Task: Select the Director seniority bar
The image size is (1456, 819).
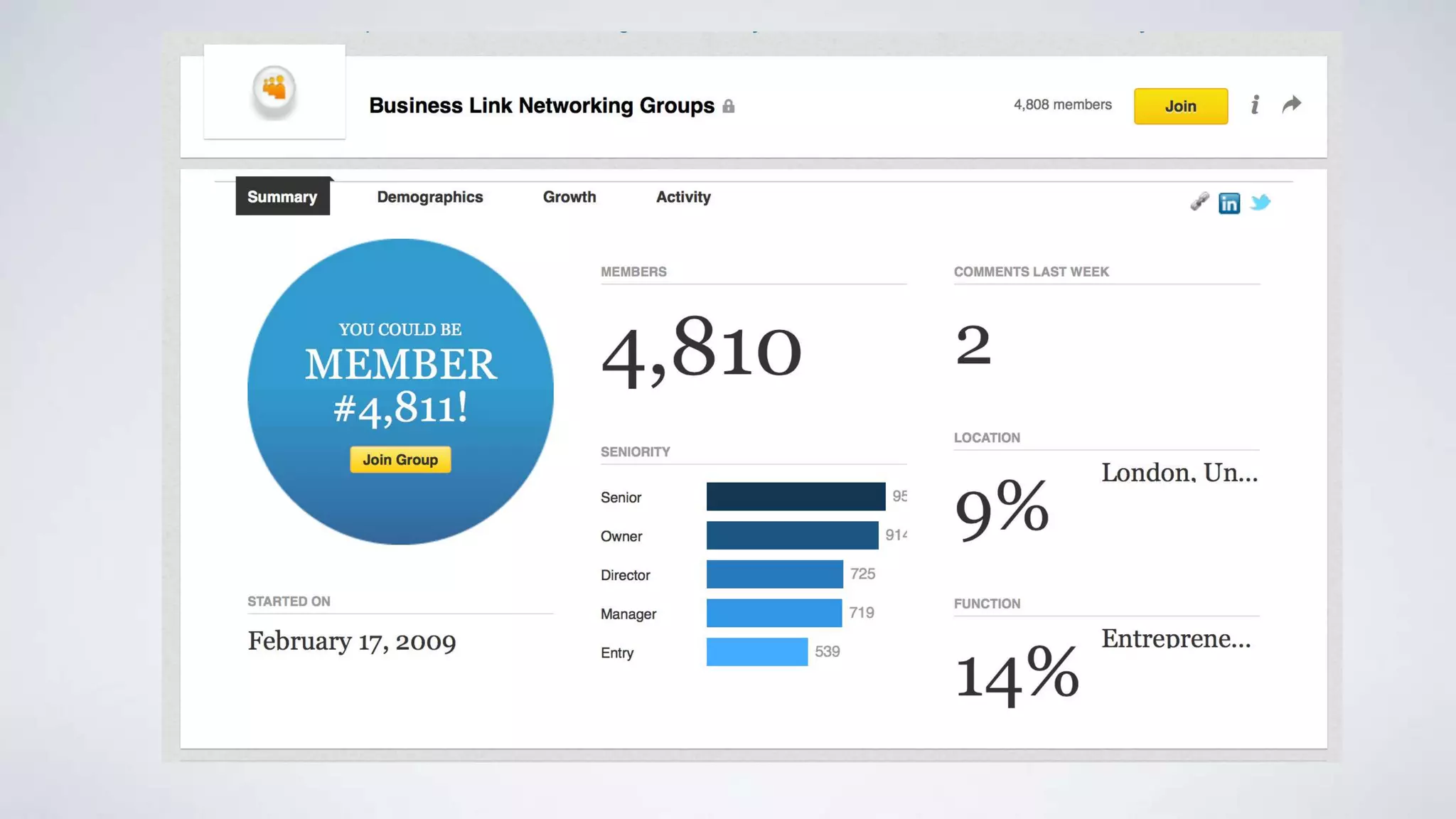Action: pos(774,574)
